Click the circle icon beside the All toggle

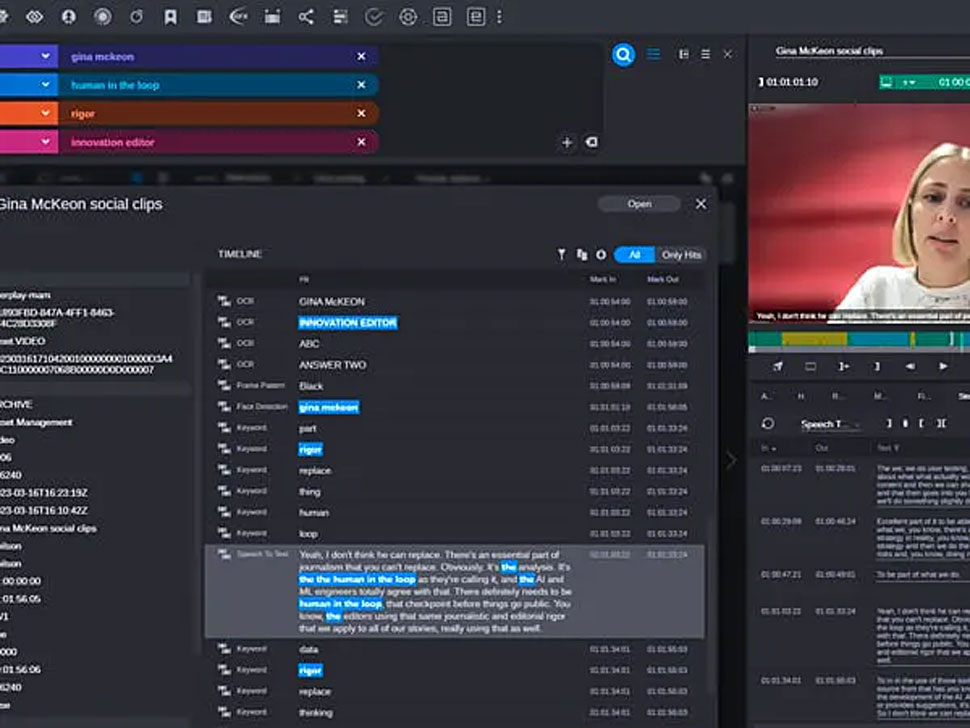pyautogui.click(x=601, y=254)
